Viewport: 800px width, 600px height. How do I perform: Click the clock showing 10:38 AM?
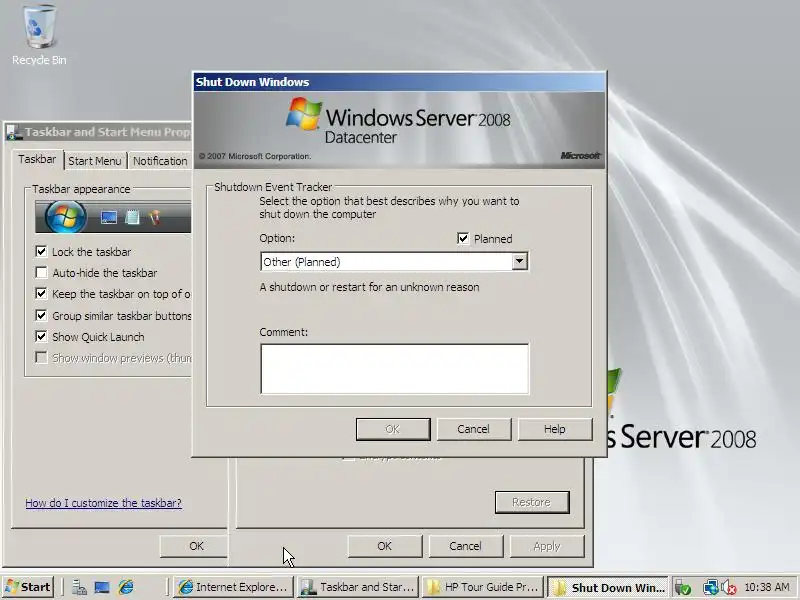(766, 587)
